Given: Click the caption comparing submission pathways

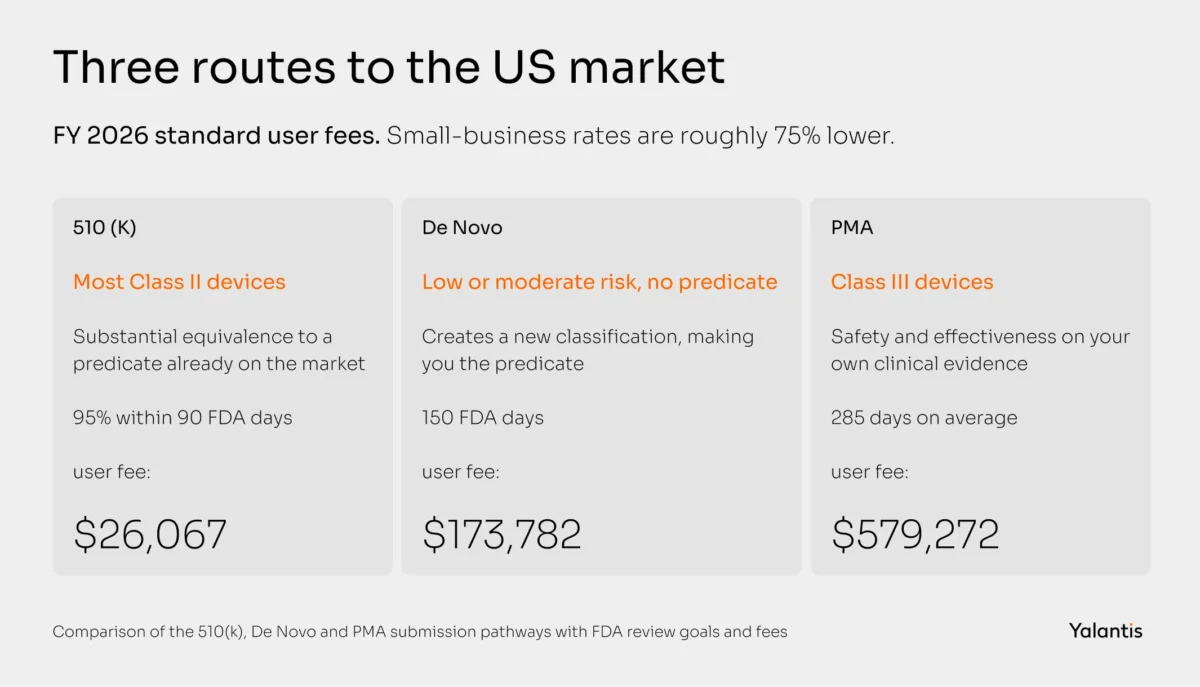Looking at the screenshot, I should pyautogui.click(x=420, y=632).
